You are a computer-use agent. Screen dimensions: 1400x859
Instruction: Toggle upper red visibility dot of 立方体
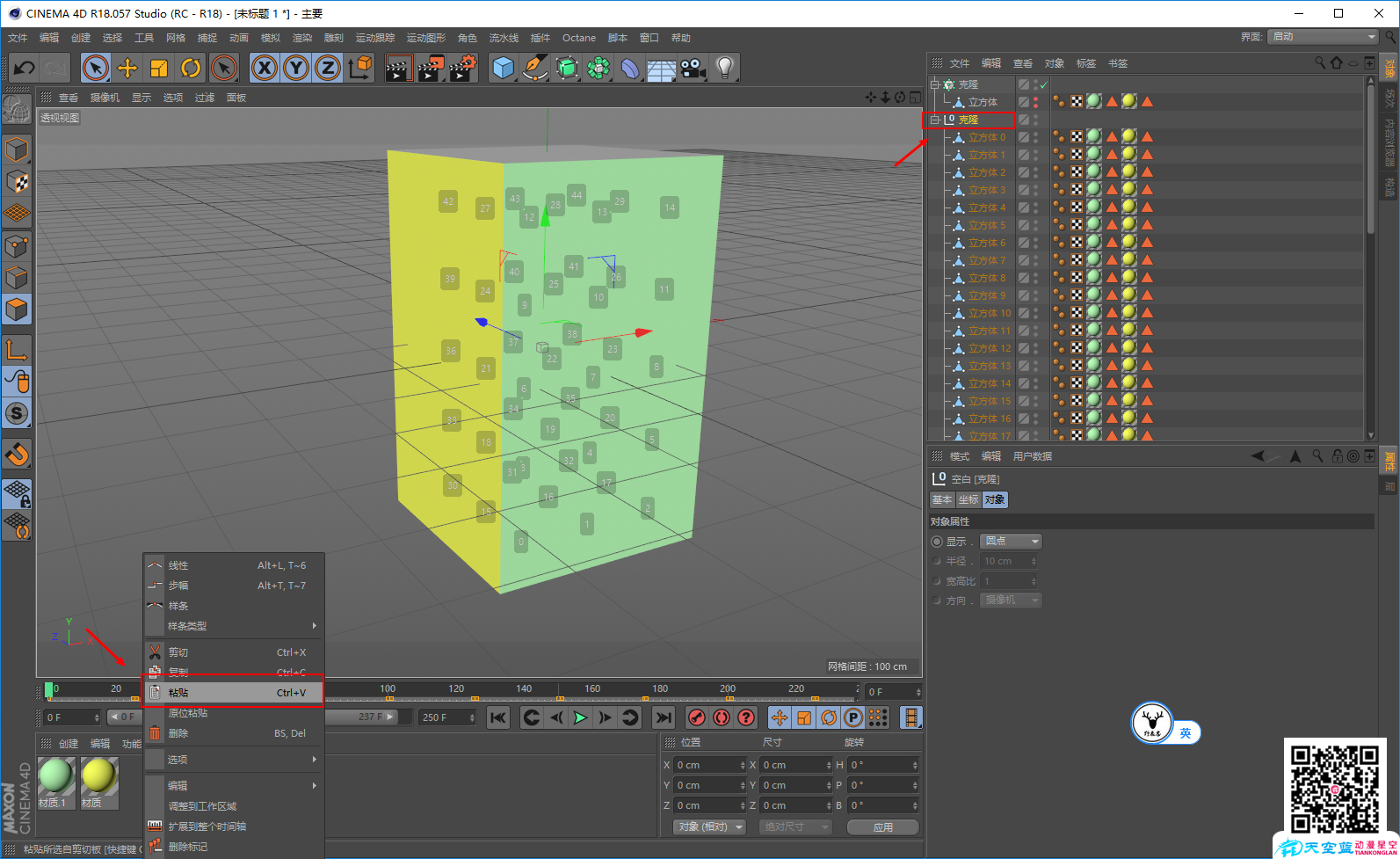coord(1036,98)
